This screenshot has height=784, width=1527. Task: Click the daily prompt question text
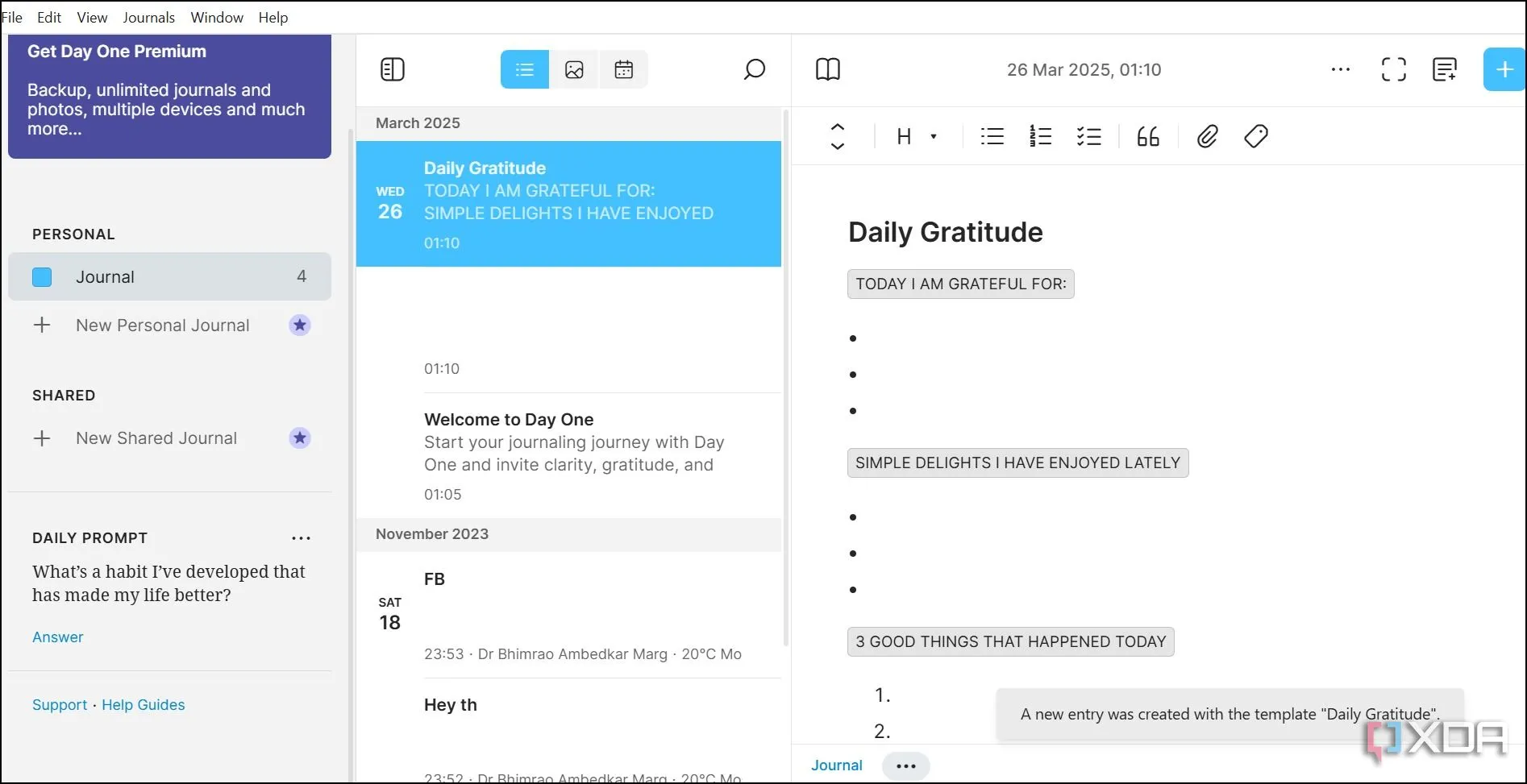[169, 583]
